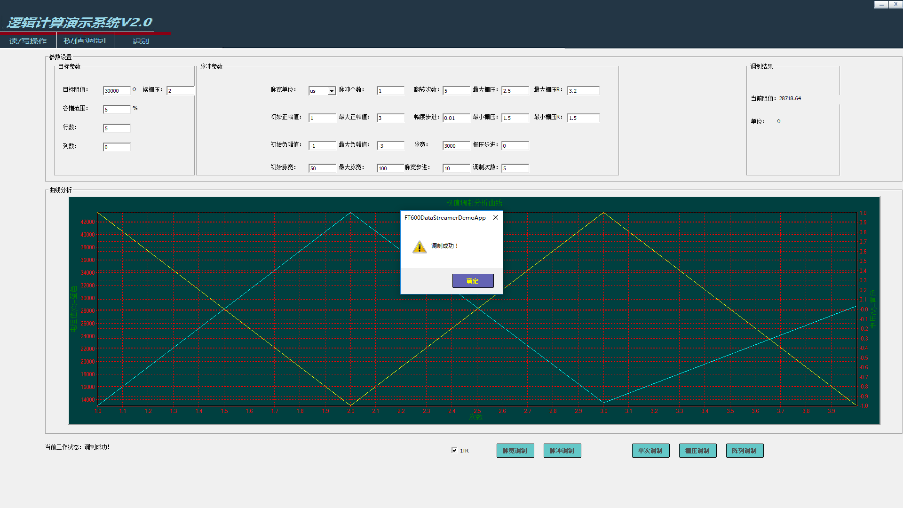Click the 调制成功 status text at bottom left
This screenshot has width=903, height=508.
pos(97,447)
